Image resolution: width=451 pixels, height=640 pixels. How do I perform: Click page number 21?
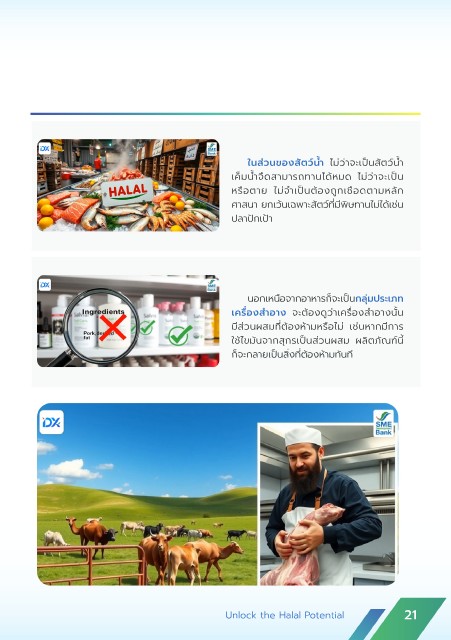pyautogui.click(x=411, y=615)
